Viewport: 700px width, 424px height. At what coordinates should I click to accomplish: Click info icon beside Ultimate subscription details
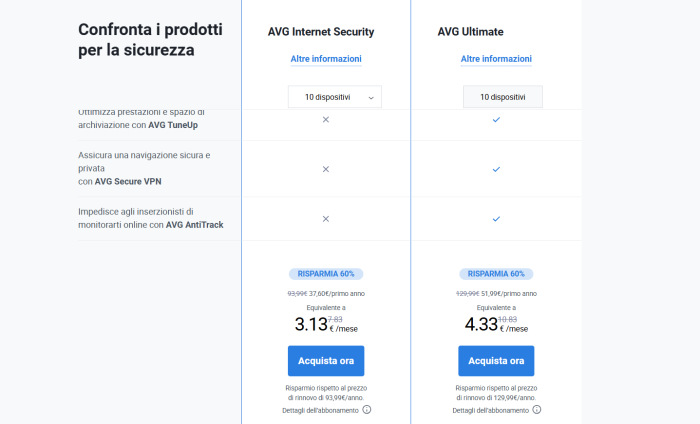pyautogui.click(x=537, y=410)
